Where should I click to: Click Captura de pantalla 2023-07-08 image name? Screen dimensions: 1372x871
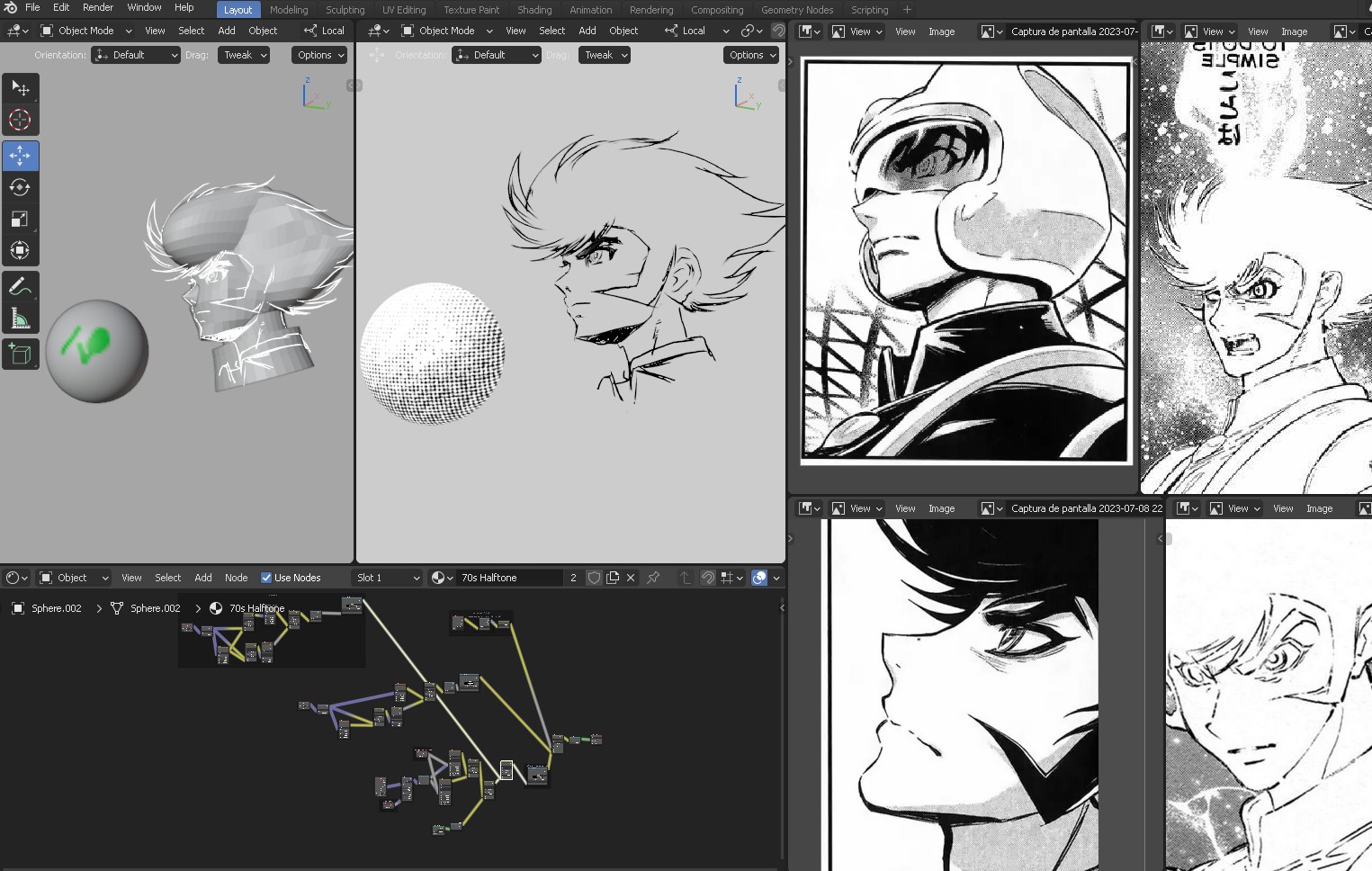(x=1087, y=508)
